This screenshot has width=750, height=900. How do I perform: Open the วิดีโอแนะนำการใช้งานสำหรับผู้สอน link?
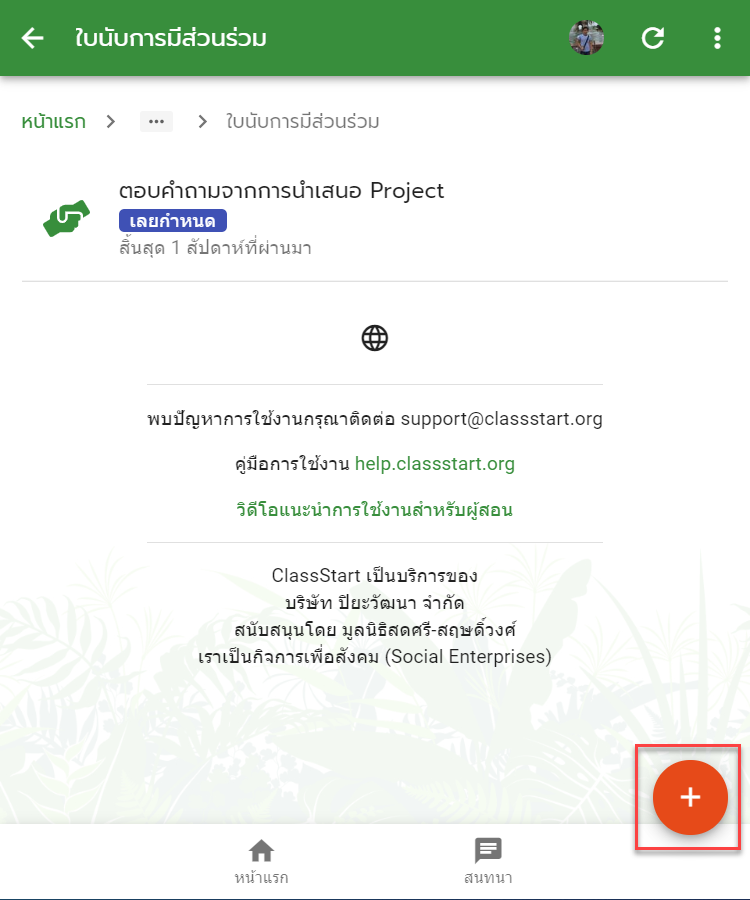point(375,510)
